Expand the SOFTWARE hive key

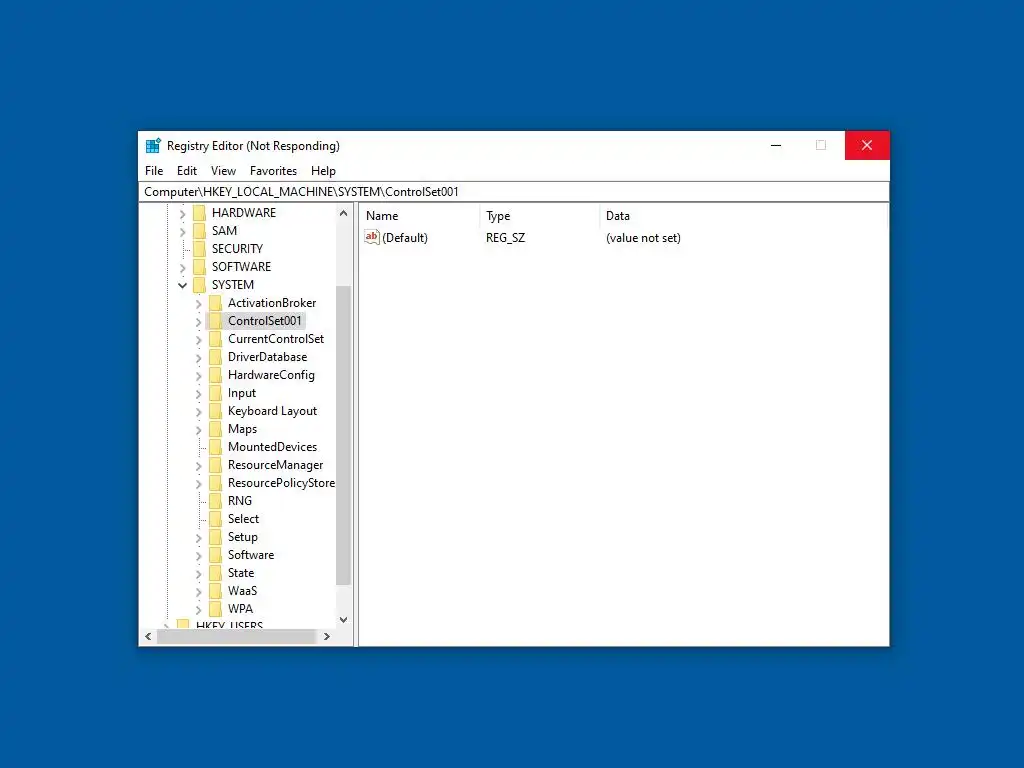point(182,267)
